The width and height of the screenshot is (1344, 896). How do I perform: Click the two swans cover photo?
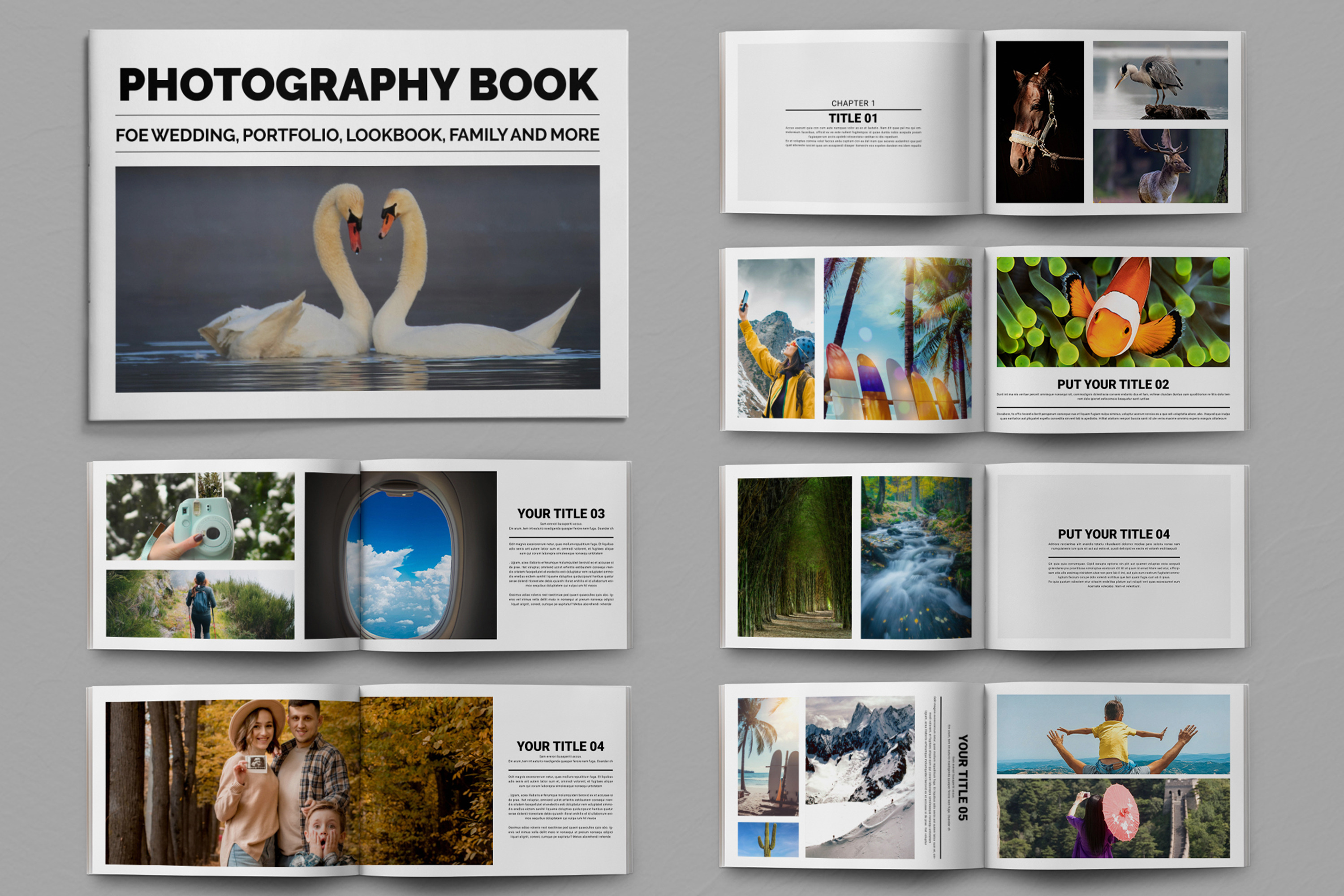click(358, 279)
